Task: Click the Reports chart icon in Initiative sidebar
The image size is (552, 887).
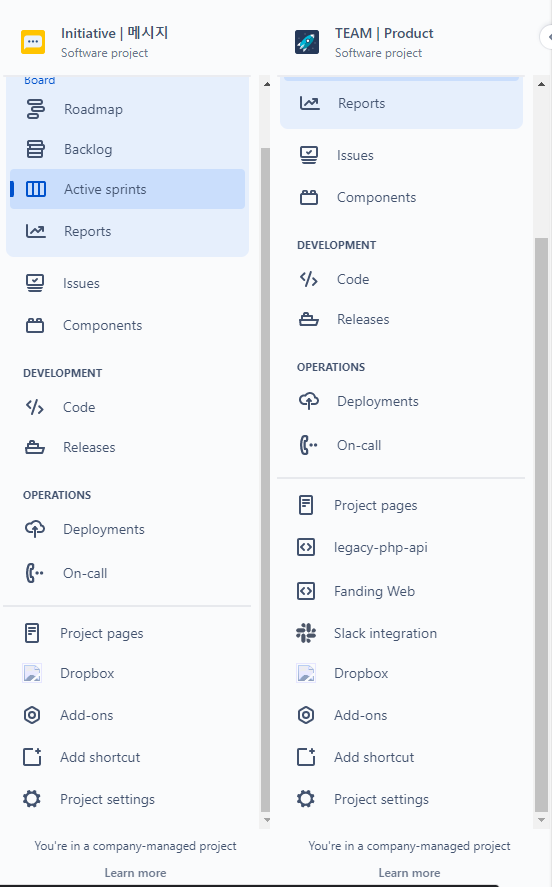Action: point(36,231)
